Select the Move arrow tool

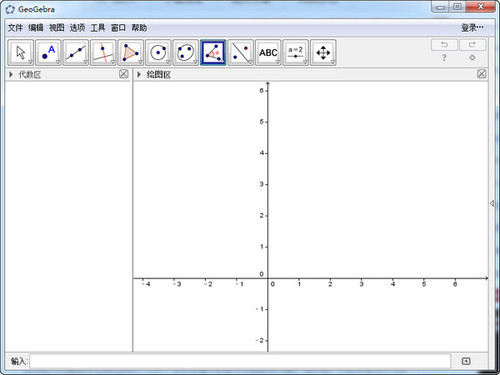coord(21,52)
